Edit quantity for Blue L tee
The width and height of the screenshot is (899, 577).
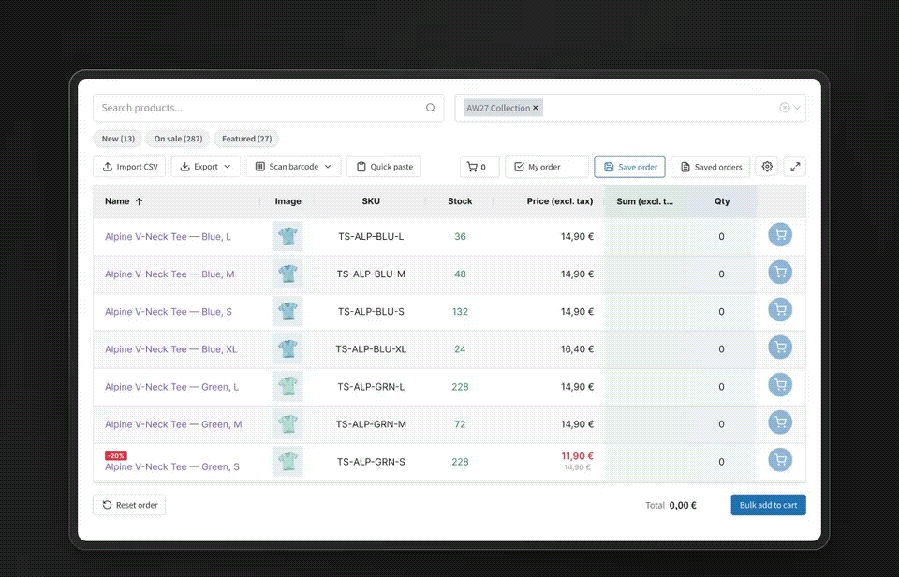tap(721, 236)
